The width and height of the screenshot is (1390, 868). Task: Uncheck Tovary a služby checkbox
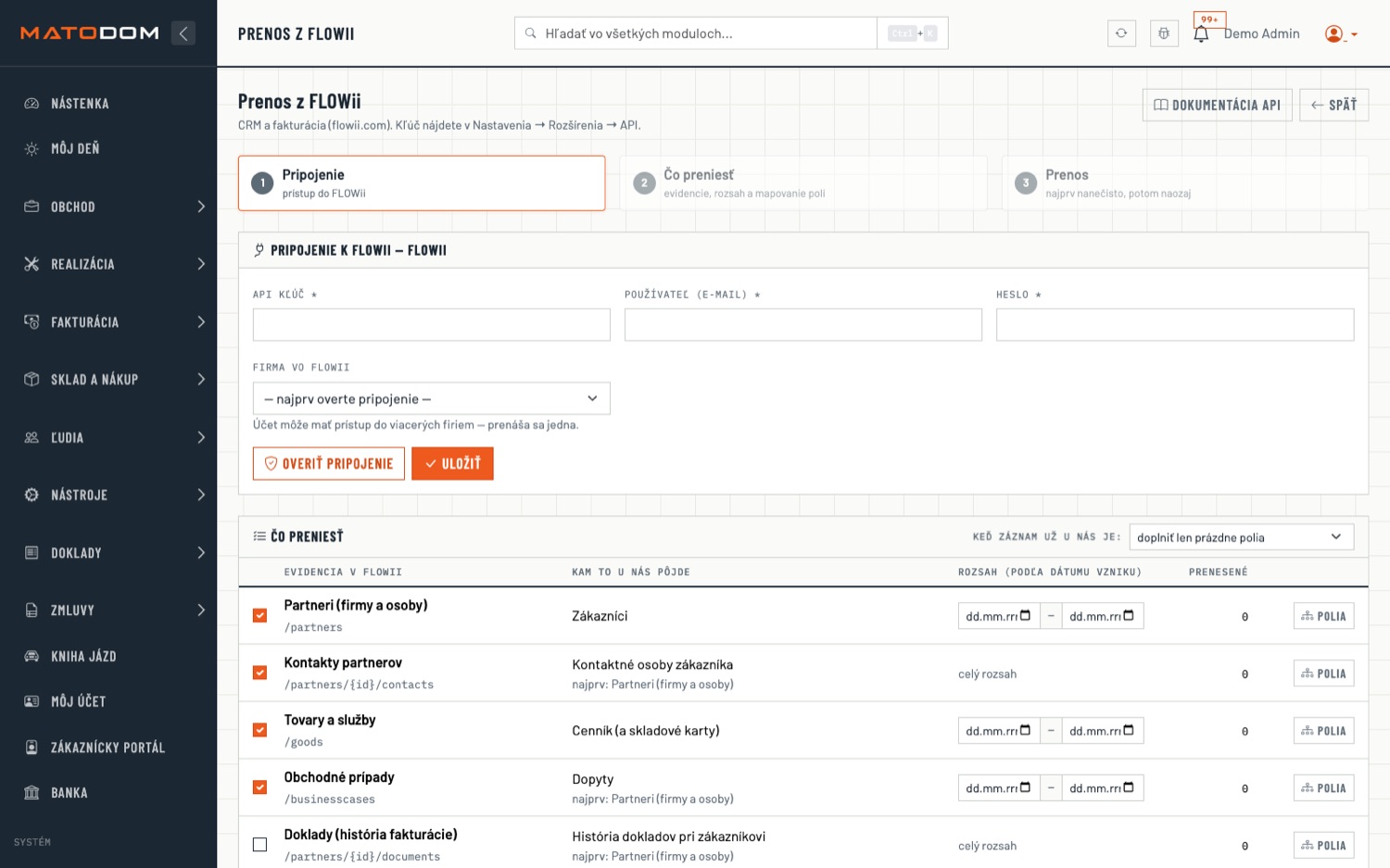pos(259,730)
